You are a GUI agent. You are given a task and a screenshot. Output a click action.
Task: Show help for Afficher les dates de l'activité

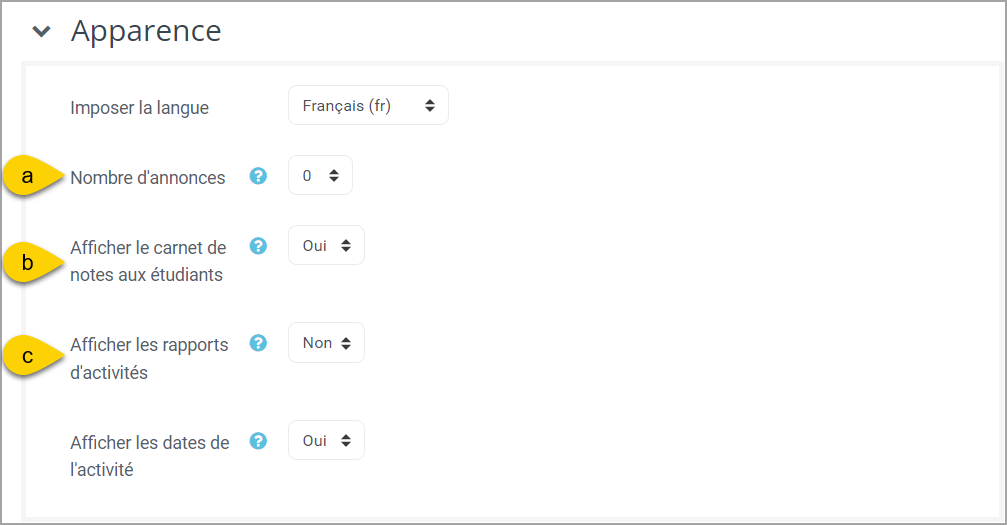(x=258, y=441)
